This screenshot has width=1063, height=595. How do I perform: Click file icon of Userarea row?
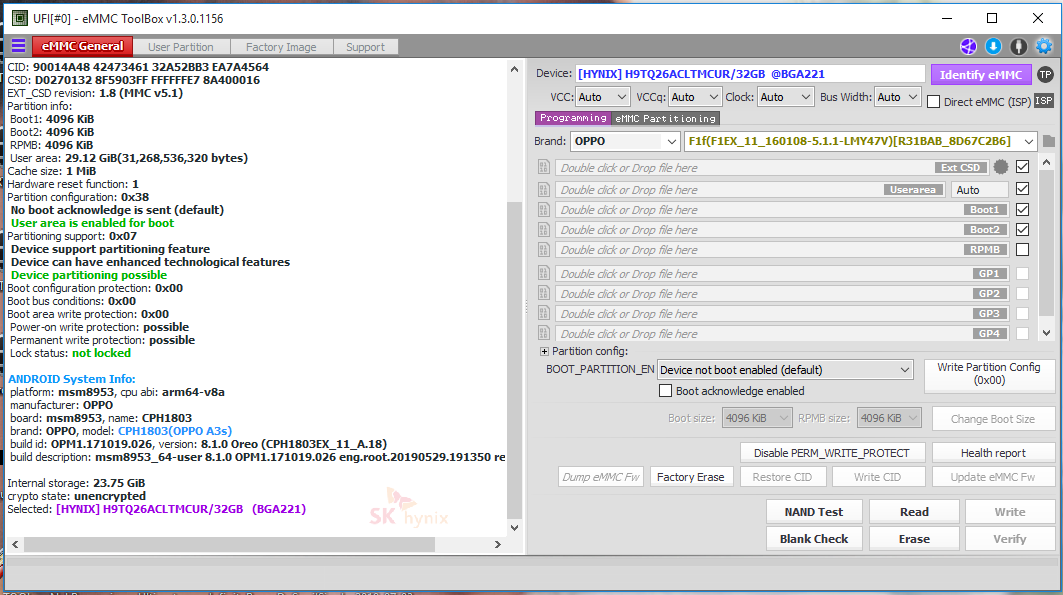[x=543, y=189]
